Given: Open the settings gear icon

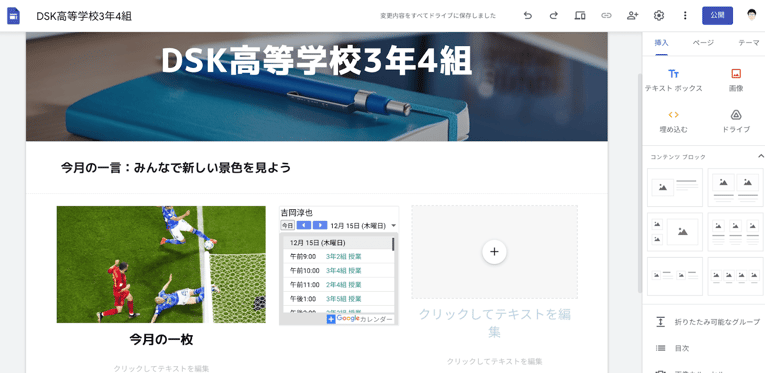Looking at the screenshot, I should 659,16.
